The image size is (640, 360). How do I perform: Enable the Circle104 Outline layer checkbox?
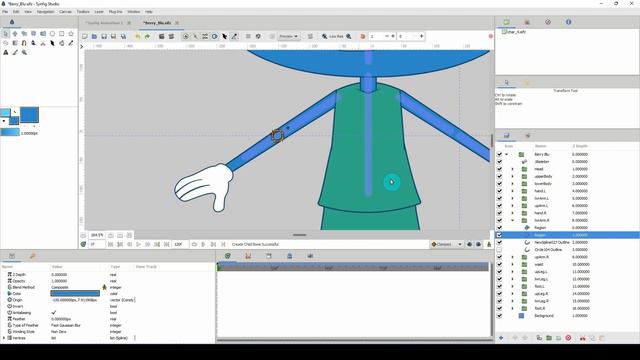499,249
